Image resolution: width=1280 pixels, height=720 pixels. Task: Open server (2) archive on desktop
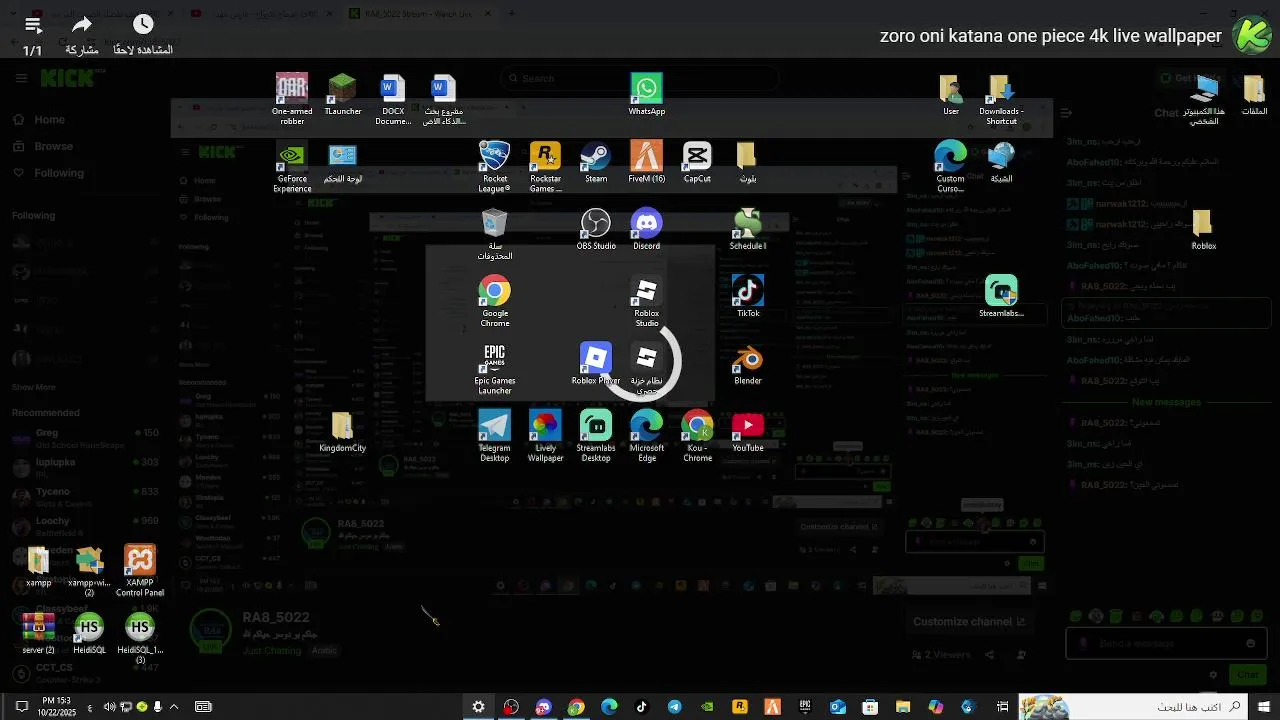pos(38,634)
